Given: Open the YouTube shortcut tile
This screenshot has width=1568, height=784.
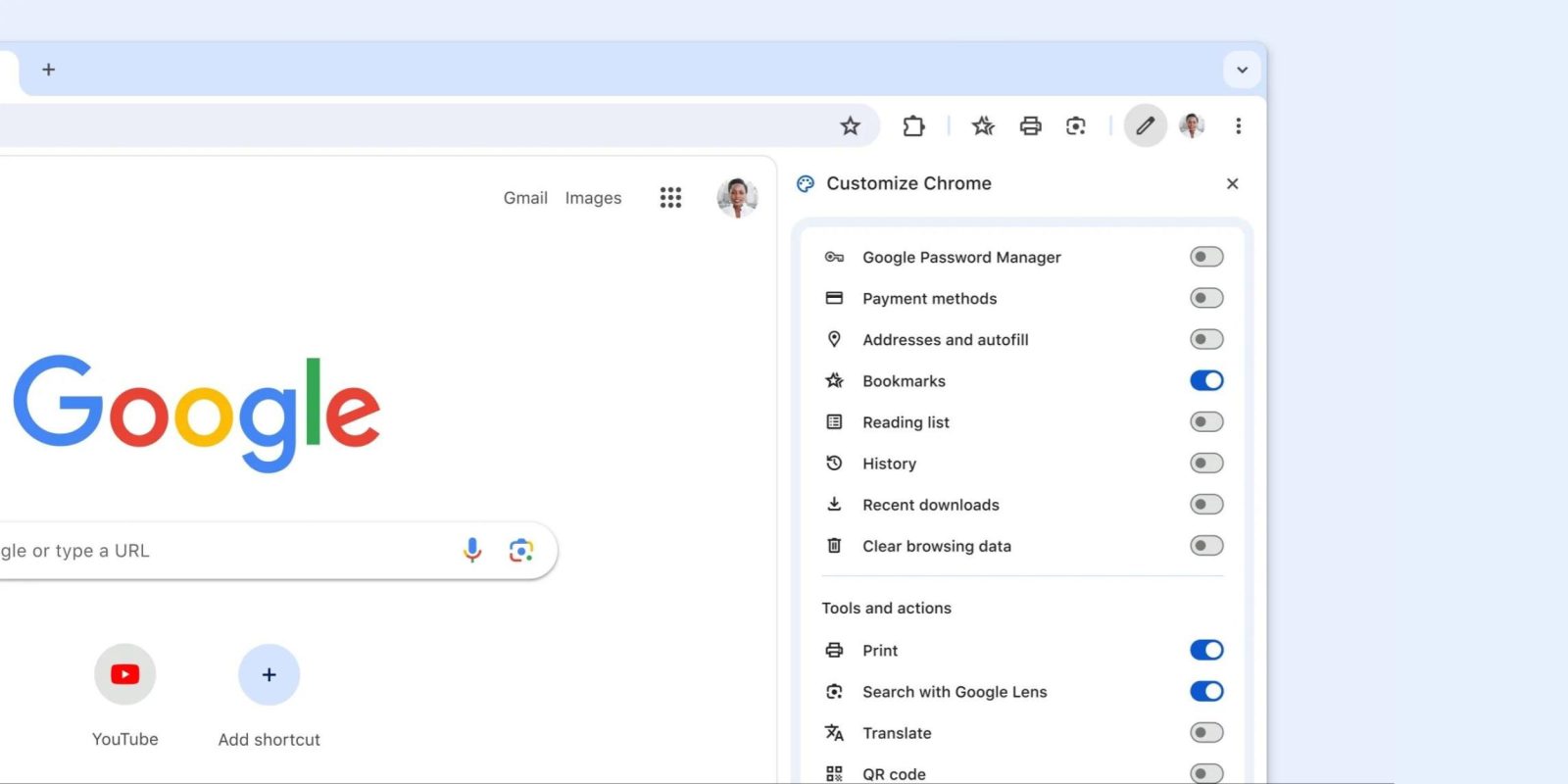Looking at the screenshot, I should pos(125,674).
